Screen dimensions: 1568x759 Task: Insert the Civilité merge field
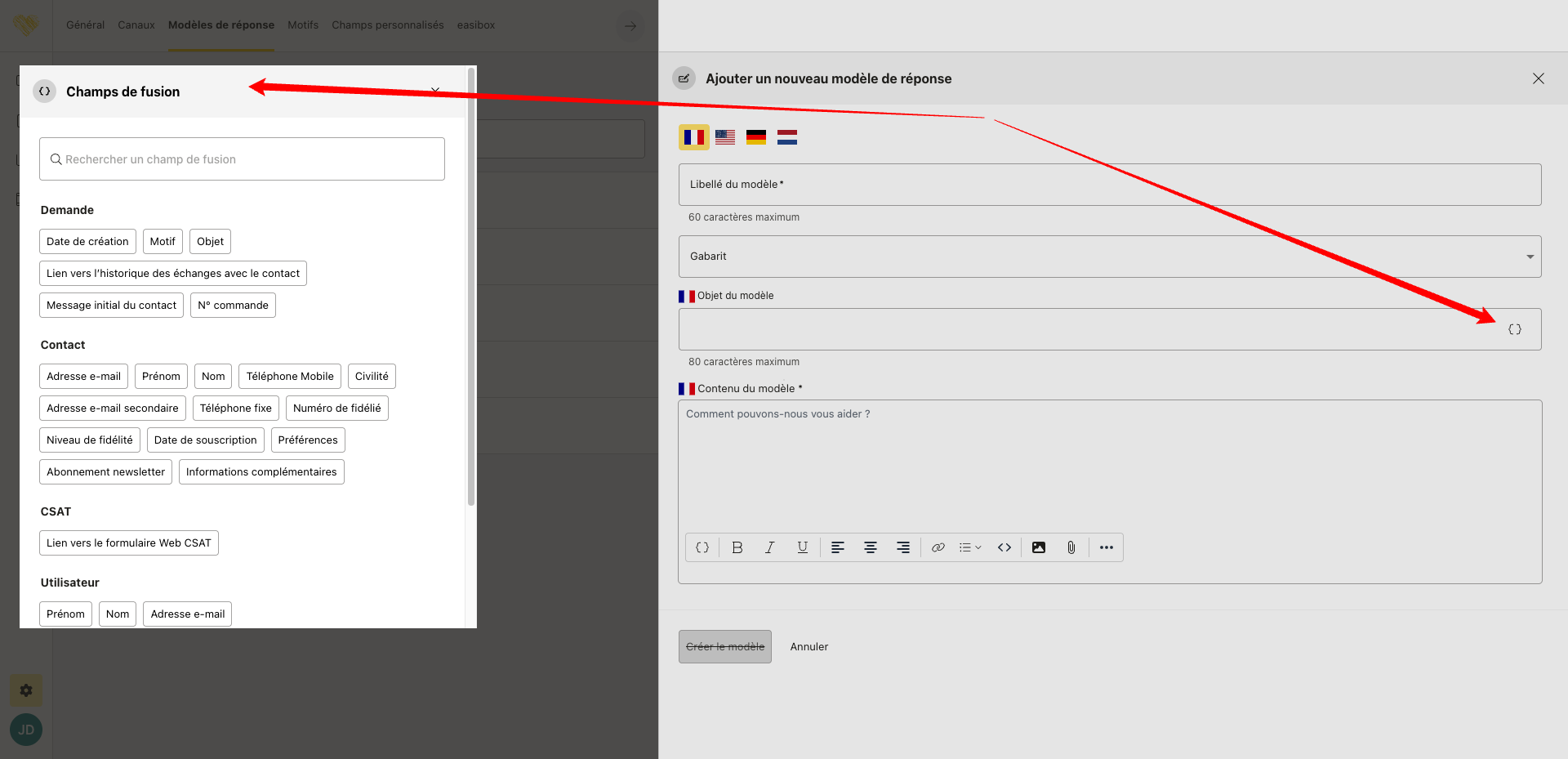click(x=372, y=376)
